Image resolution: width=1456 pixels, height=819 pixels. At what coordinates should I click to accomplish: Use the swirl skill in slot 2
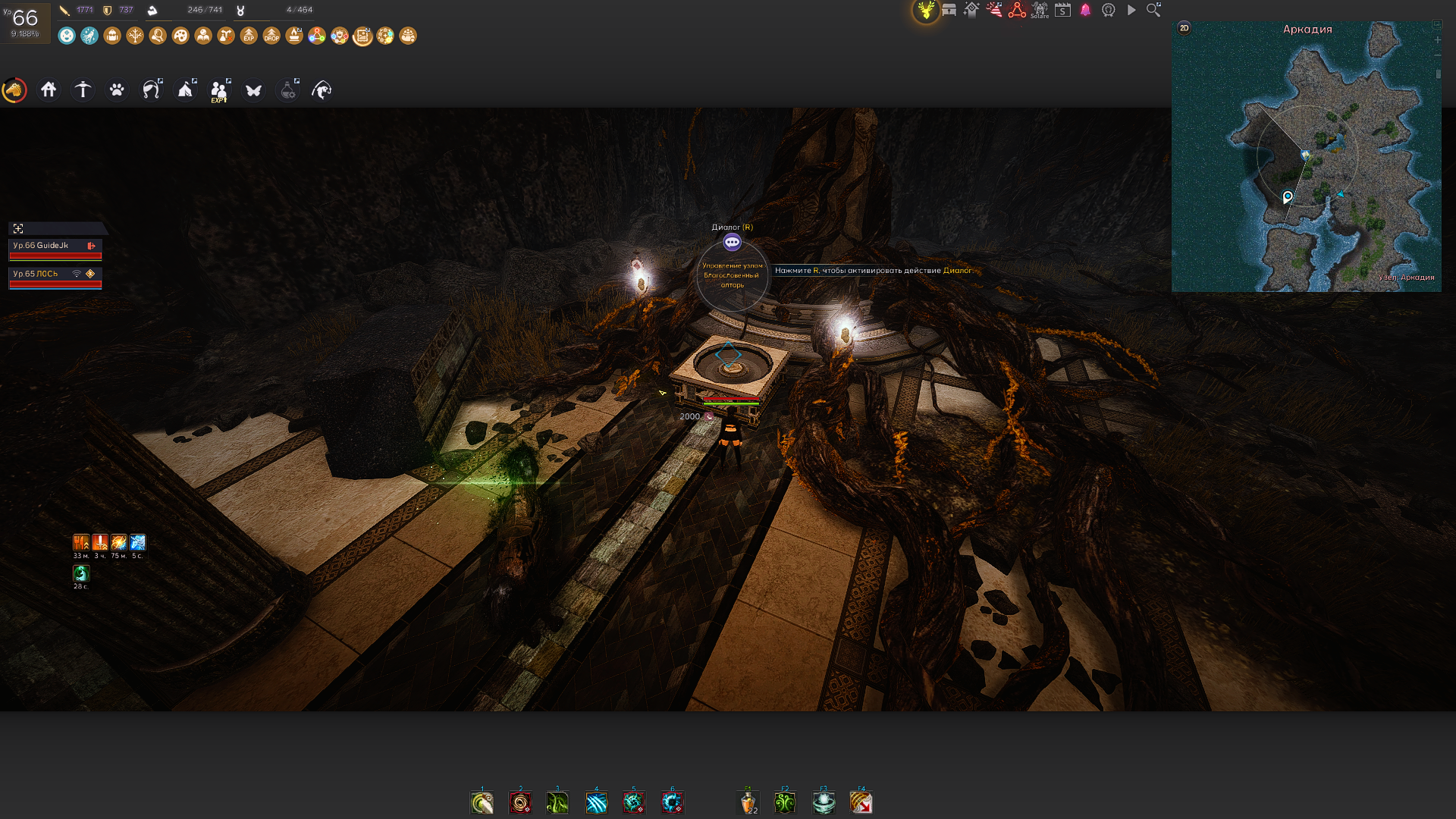click(x=520, y=802)
